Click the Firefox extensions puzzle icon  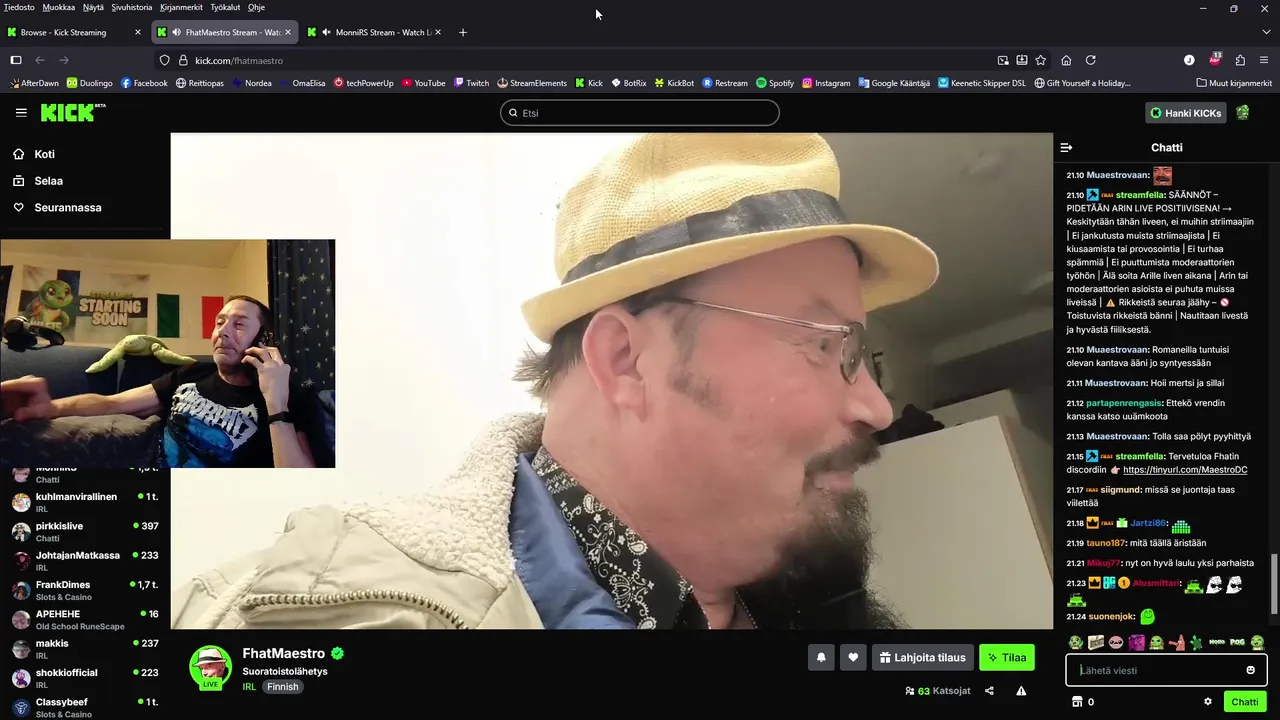(1240, 60)
